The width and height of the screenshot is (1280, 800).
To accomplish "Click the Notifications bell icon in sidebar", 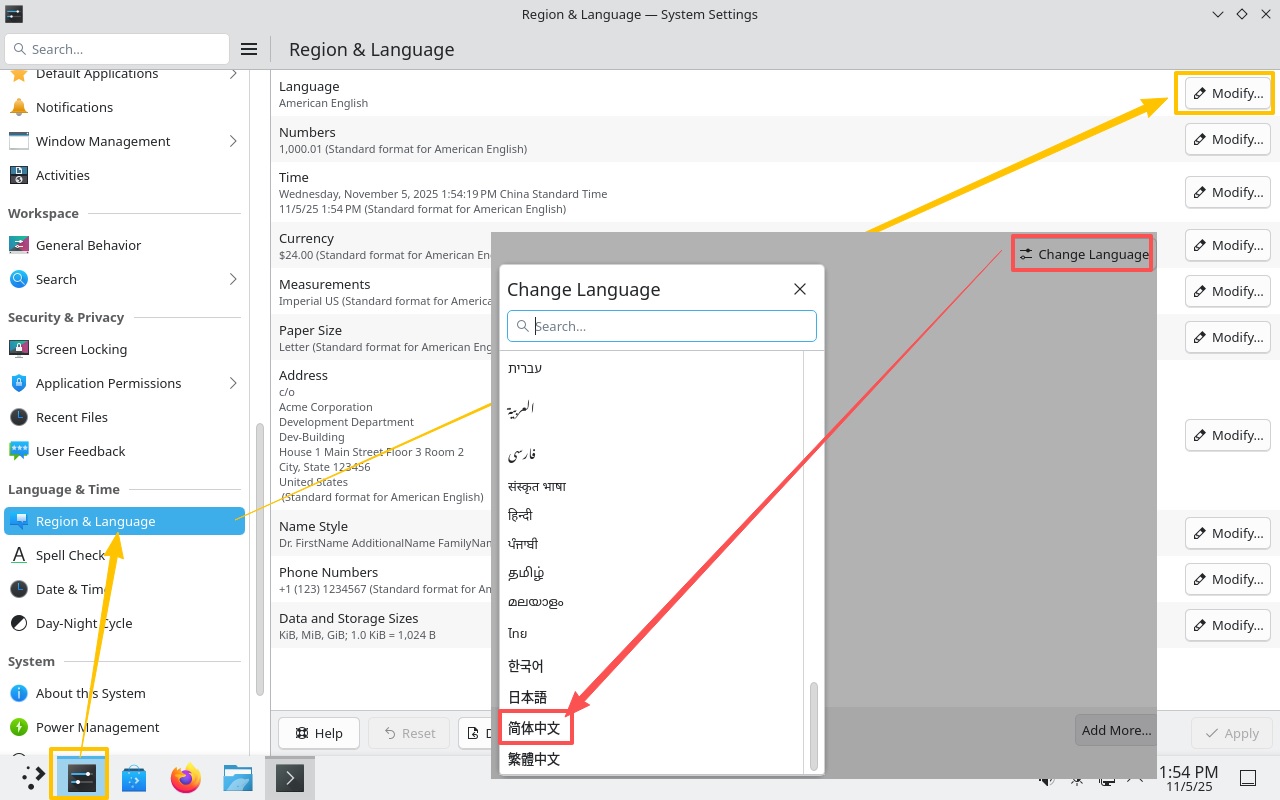I will pyautogui.click(x=18, y=107).
